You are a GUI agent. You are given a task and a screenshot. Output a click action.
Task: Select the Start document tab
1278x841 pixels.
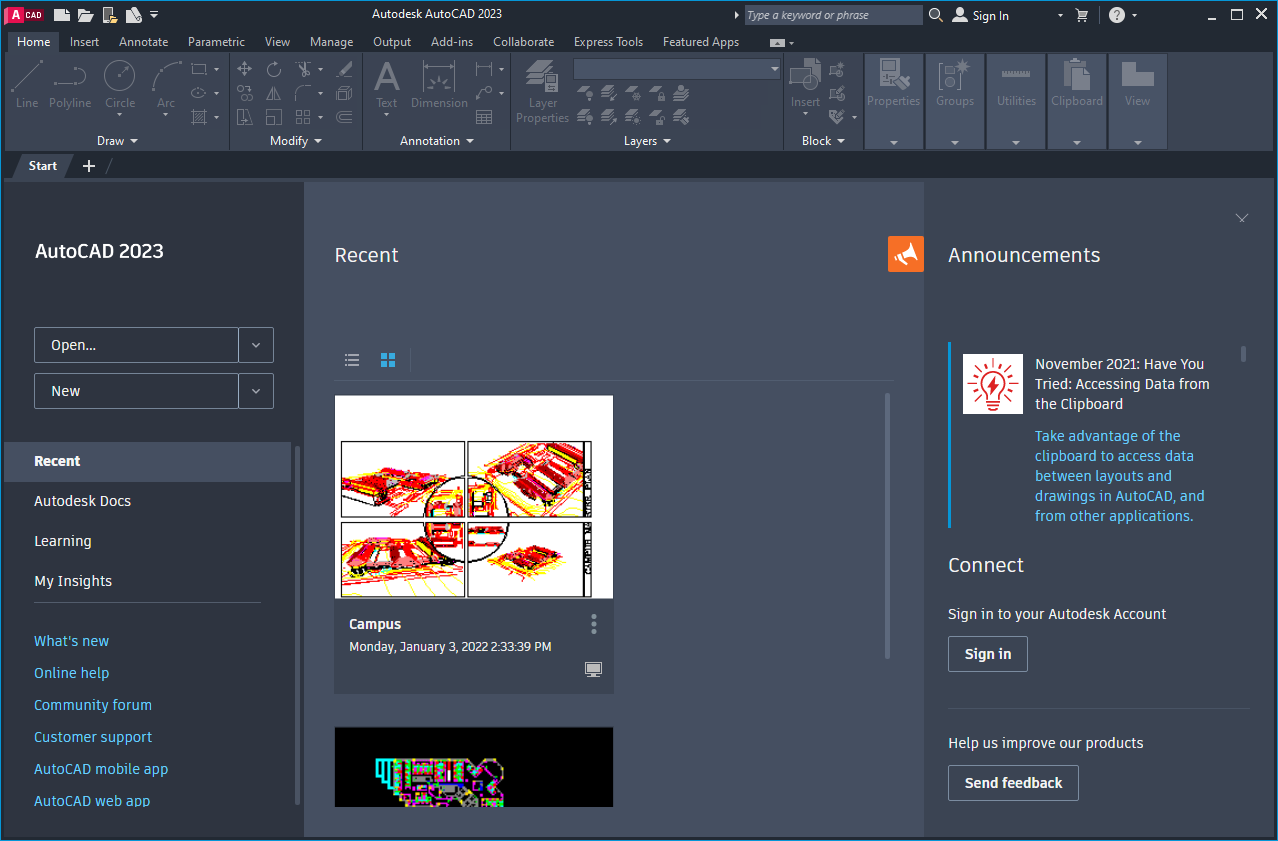point(43,166)
